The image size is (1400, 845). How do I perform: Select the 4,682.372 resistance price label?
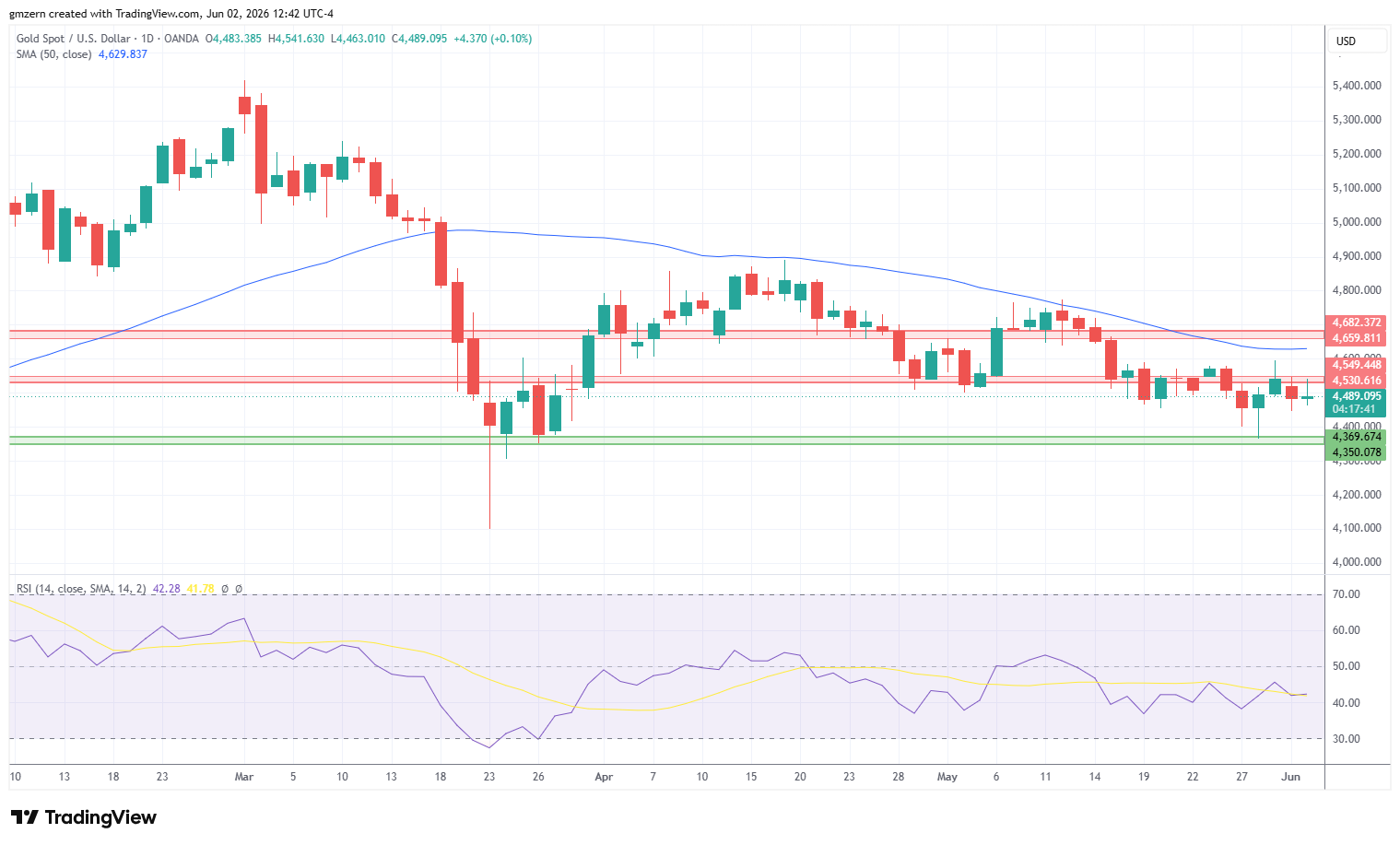point(1356,323)
